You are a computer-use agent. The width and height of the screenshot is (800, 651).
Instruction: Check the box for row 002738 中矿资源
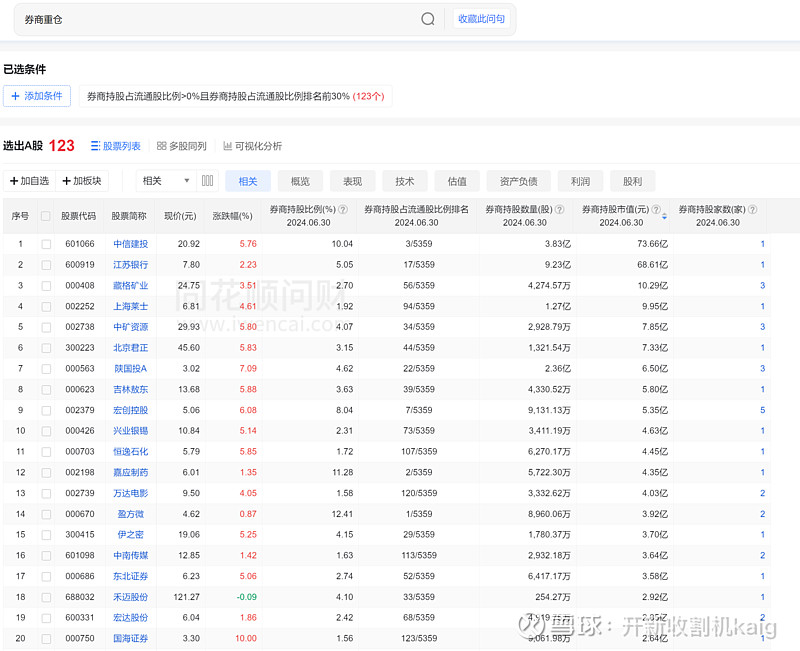(46, 327)
